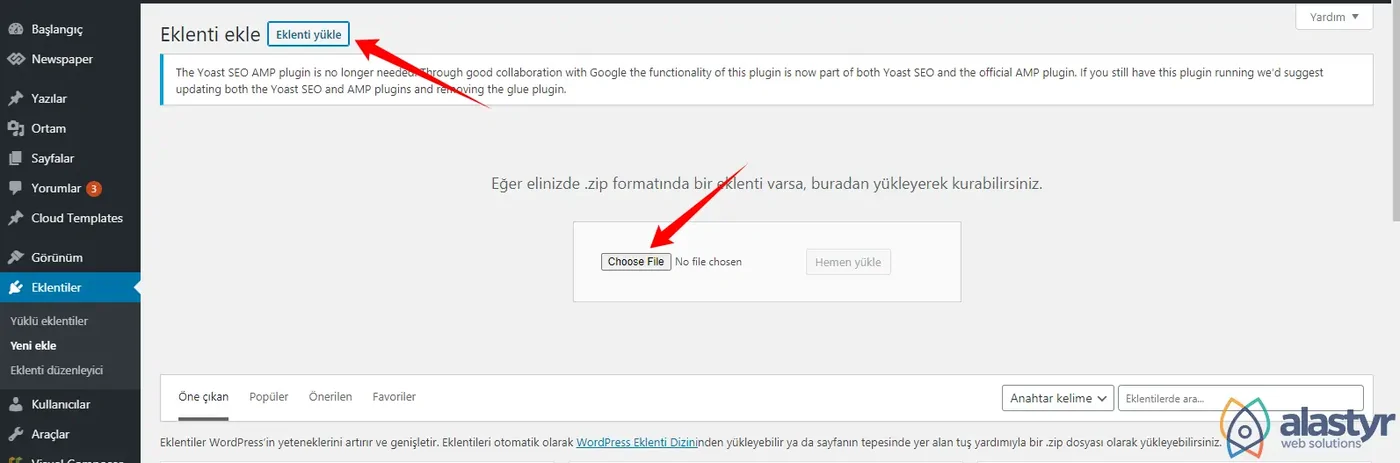This screenshot has height=463, width=1400.
Task: Open Yüklü eklentiler submenu link
Action: point(49,321)
